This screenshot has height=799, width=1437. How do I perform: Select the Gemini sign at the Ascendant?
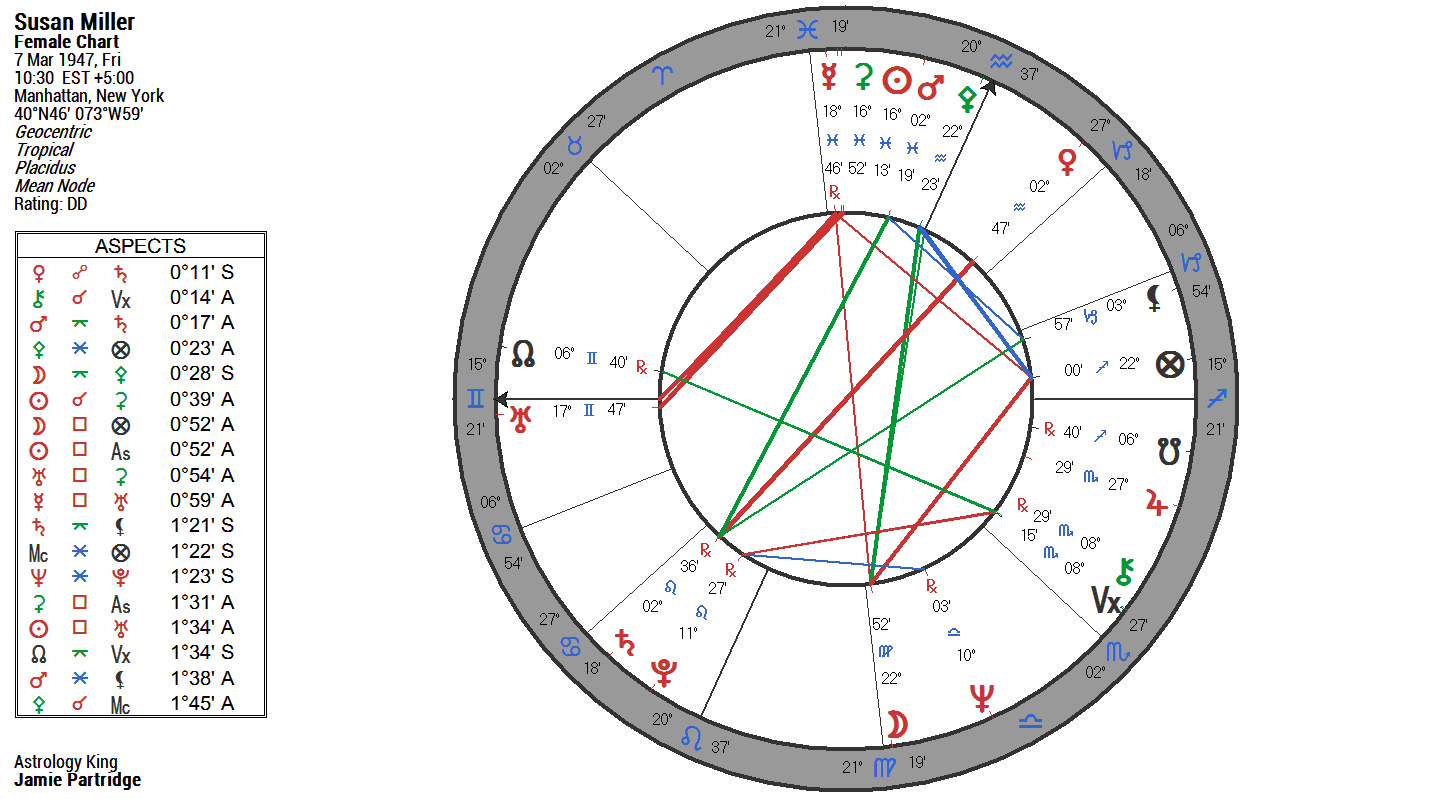(x=475, y=399)
